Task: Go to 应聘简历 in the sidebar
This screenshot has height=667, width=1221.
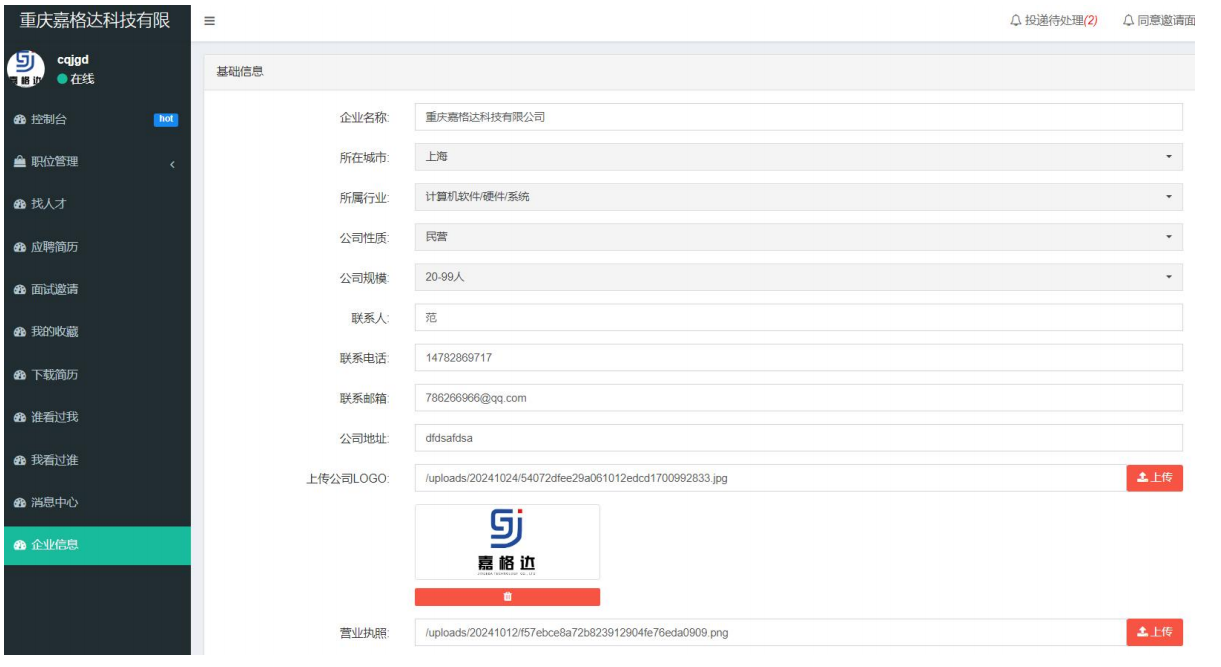Action: tap(55, 247)
